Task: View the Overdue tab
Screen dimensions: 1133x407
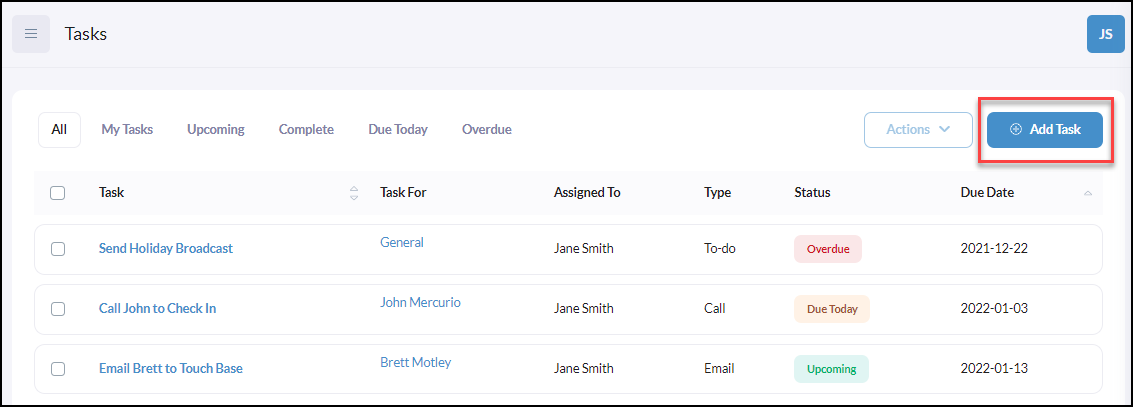Action: [487, 130]
